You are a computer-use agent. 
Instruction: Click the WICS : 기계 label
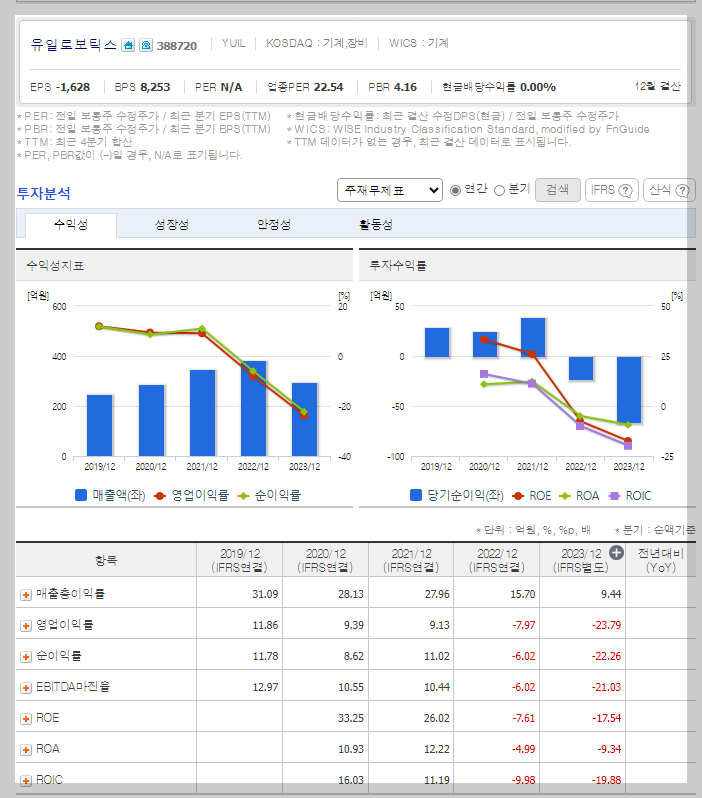(419, 43)
